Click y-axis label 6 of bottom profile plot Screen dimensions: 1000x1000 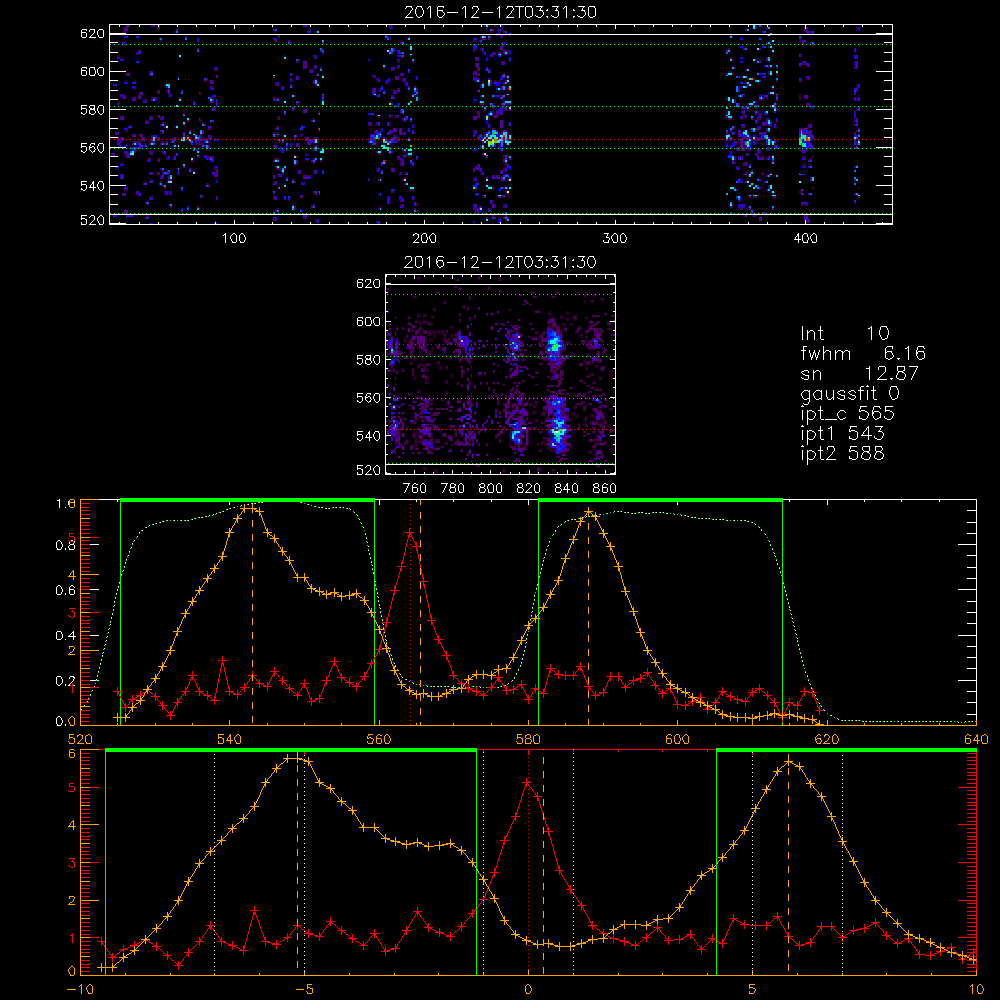click(73, 753)
